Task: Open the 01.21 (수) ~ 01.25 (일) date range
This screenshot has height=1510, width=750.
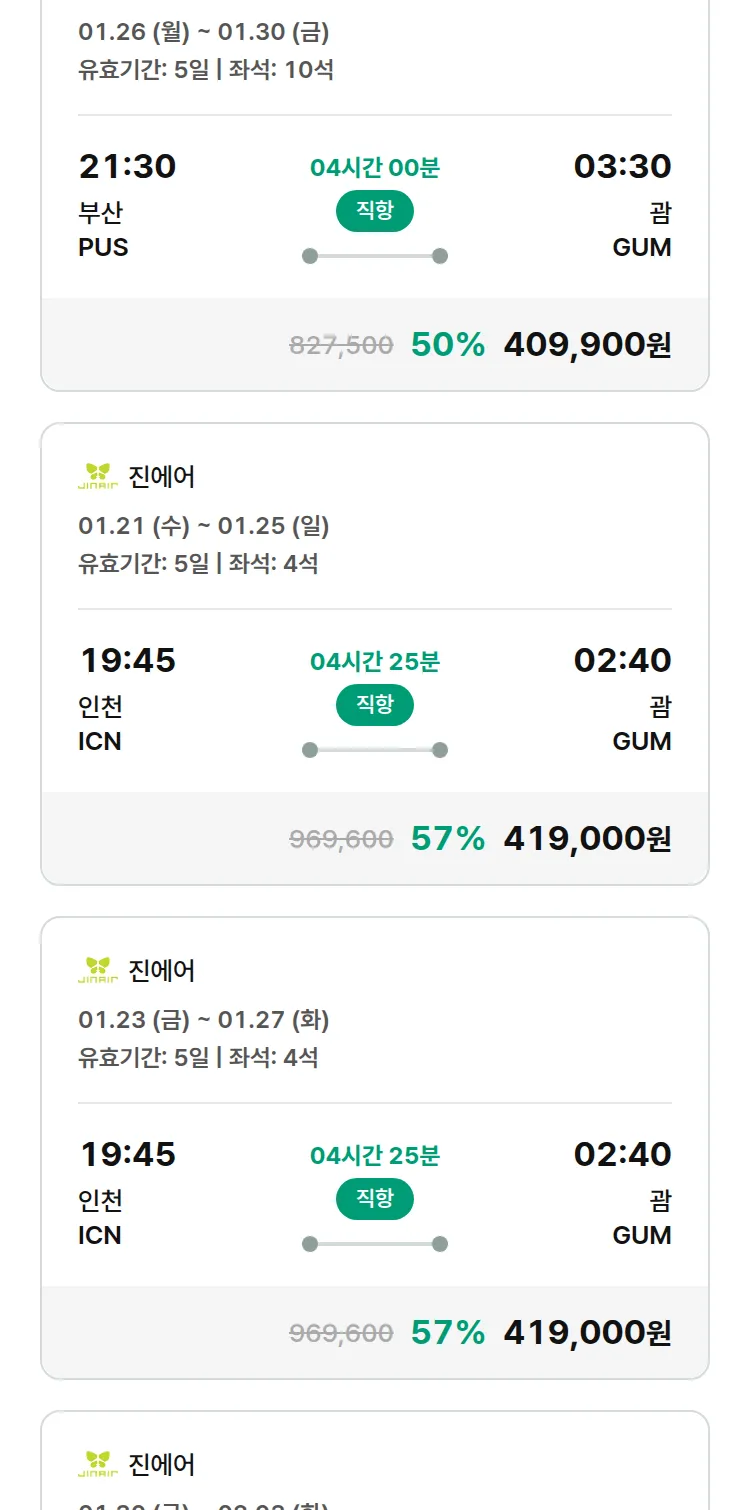Action: pos(204,525)
